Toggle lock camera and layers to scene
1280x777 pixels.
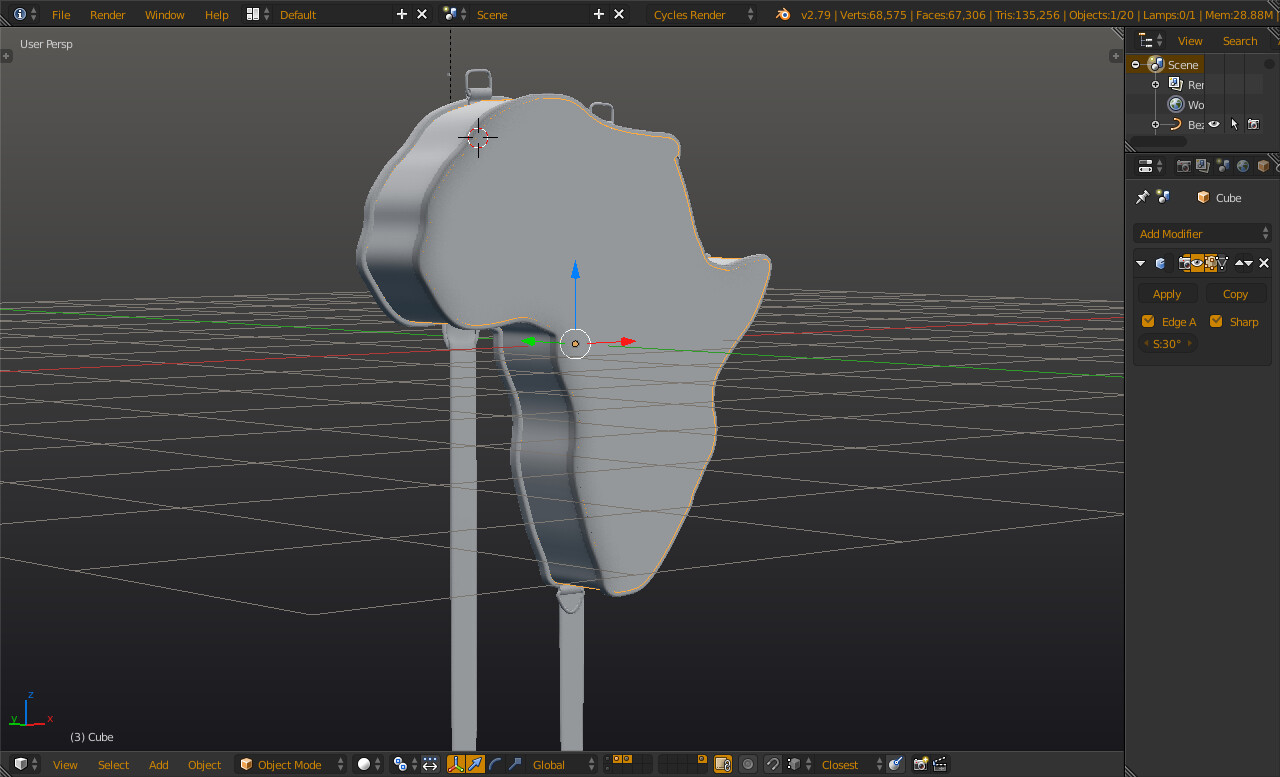(723, 764)
